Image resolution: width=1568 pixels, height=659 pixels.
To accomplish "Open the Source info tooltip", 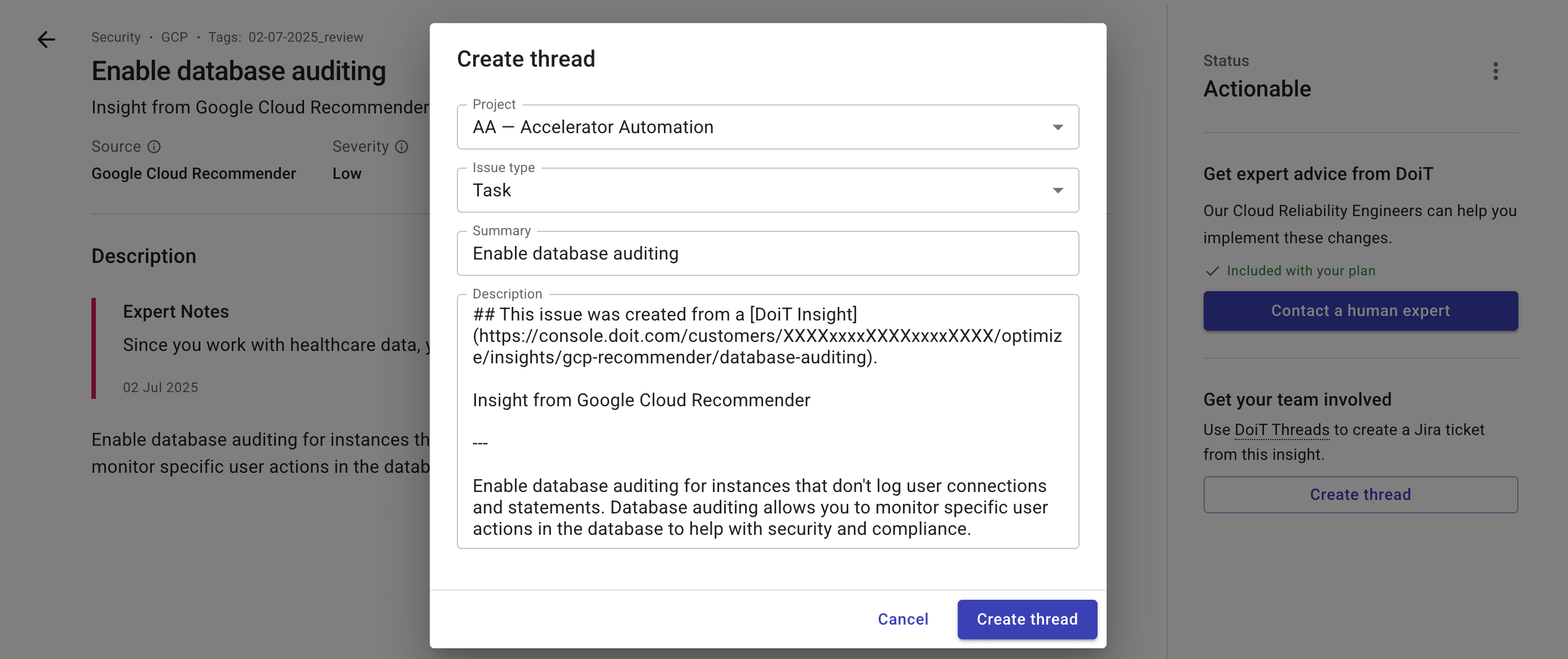I will pyautogui.click(x=155, y=146).
